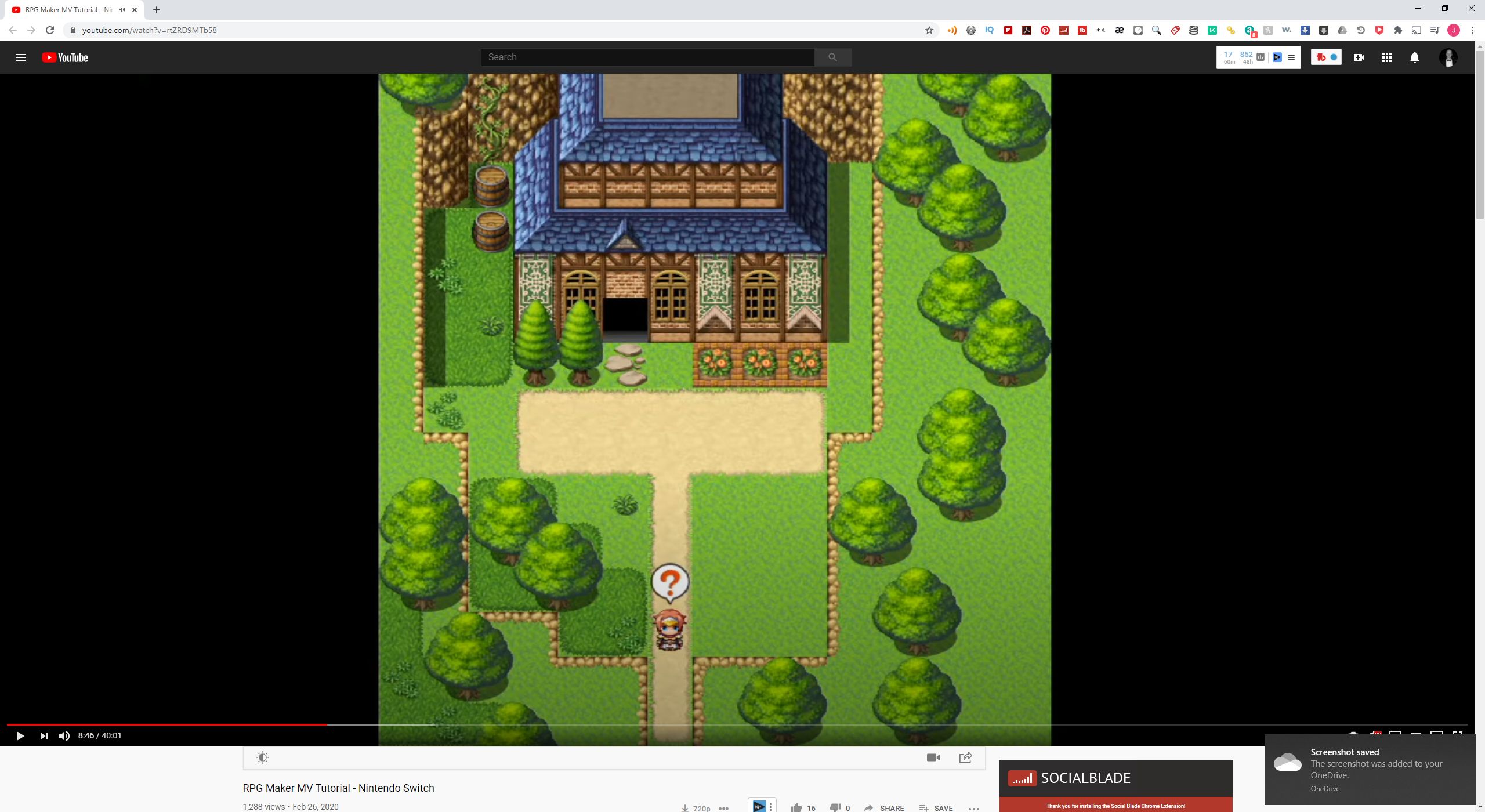The width and height of the screenshot is (1485, 812).
Task: Click the camera icon below the video
Action: coord(933,757)
